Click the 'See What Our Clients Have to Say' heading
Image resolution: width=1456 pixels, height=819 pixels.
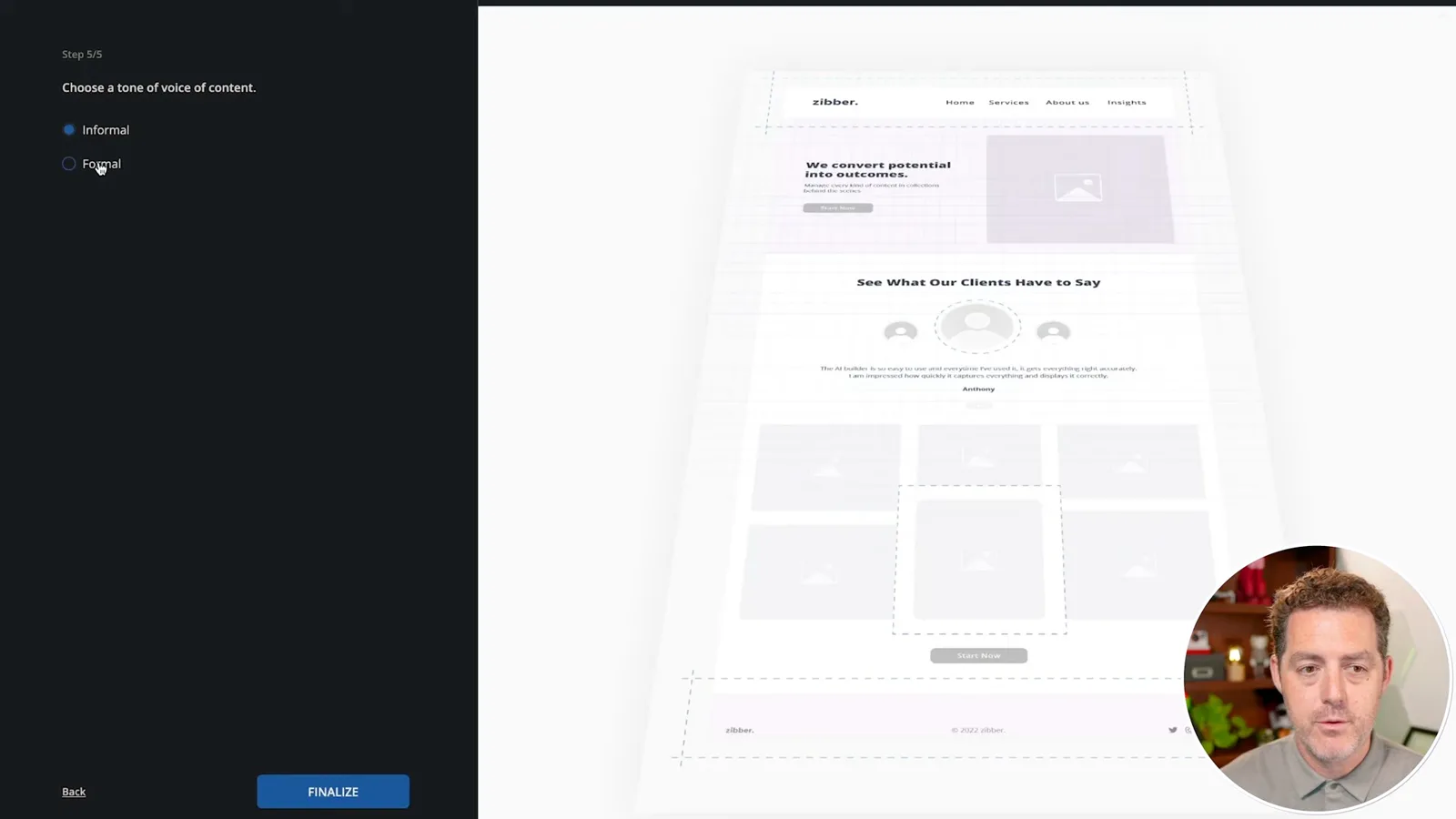(x=978, y=282)
